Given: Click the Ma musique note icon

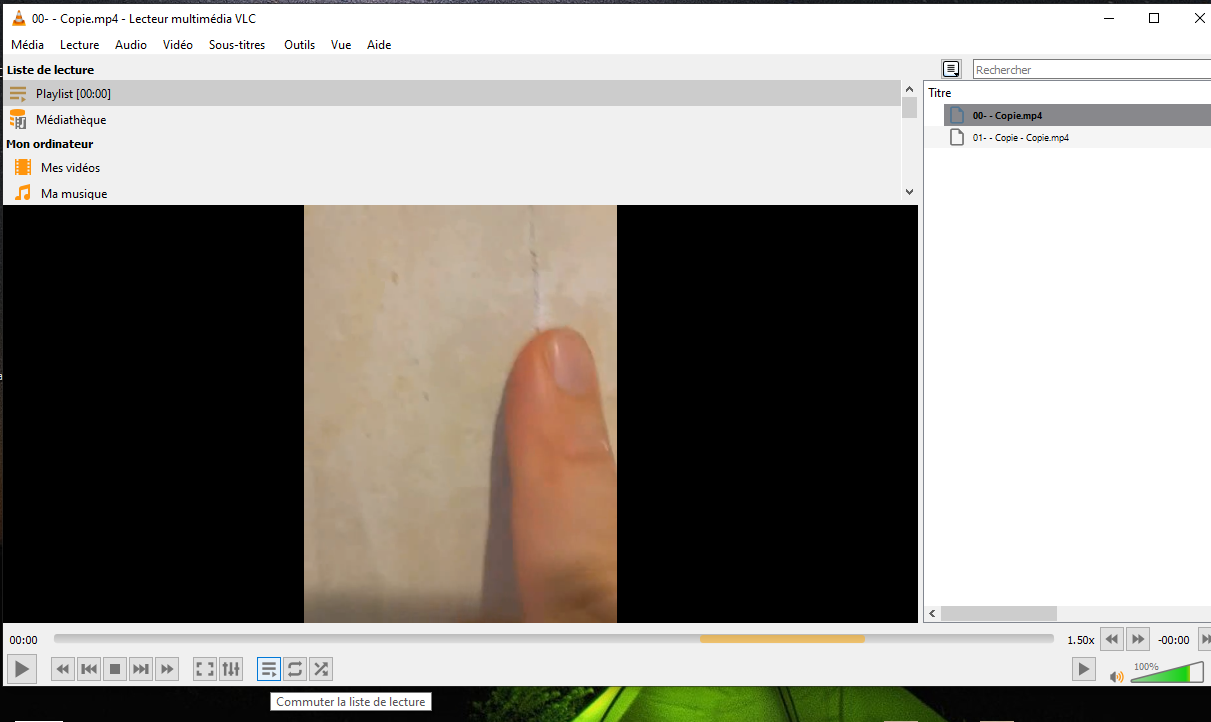Looking at the screenshot, I should pyautogui.click(x=23, y=193).
